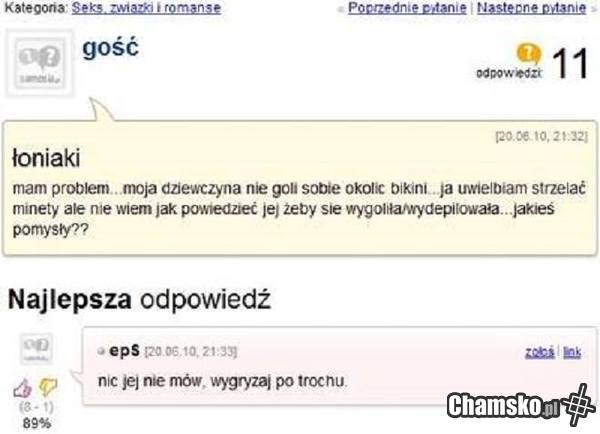Image resolution: width=600 pixels, height=434 pixels.
Task: Open the Chamsko.pl watermark logo
Action: 502,406
